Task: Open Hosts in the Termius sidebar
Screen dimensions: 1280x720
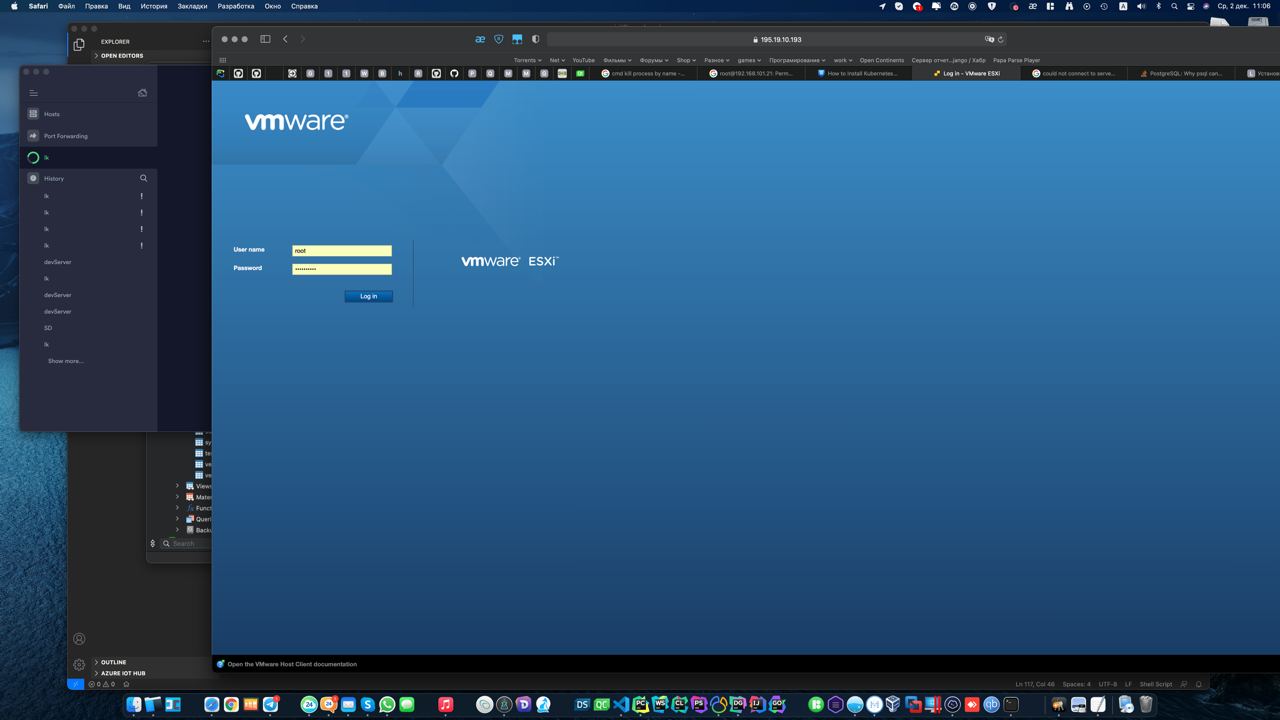Action: click(x=88, y=114)
